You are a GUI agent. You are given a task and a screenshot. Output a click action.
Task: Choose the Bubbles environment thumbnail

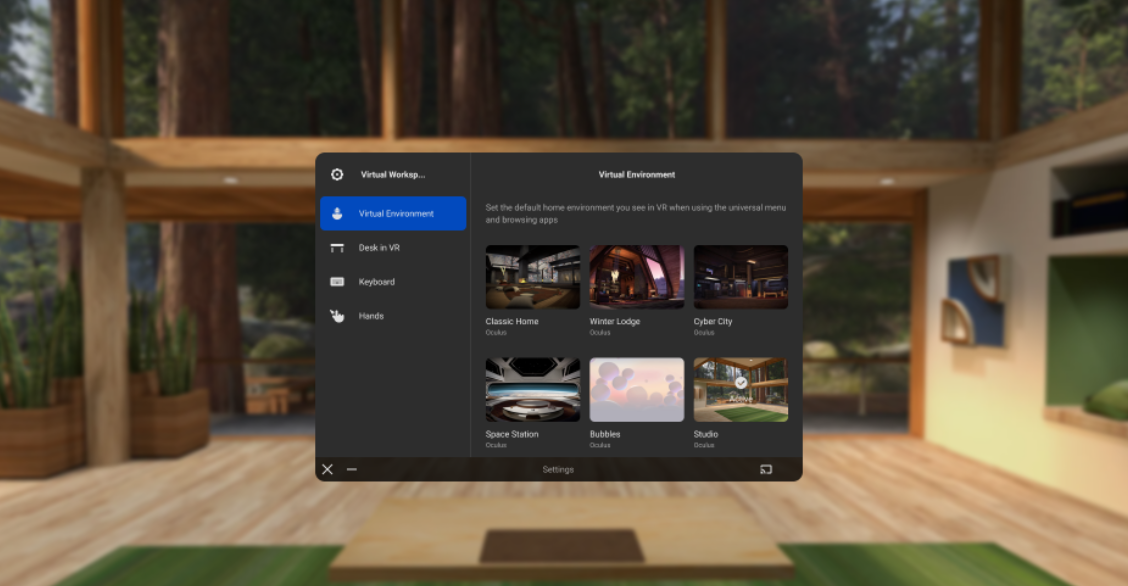click(x=636, y=390)
